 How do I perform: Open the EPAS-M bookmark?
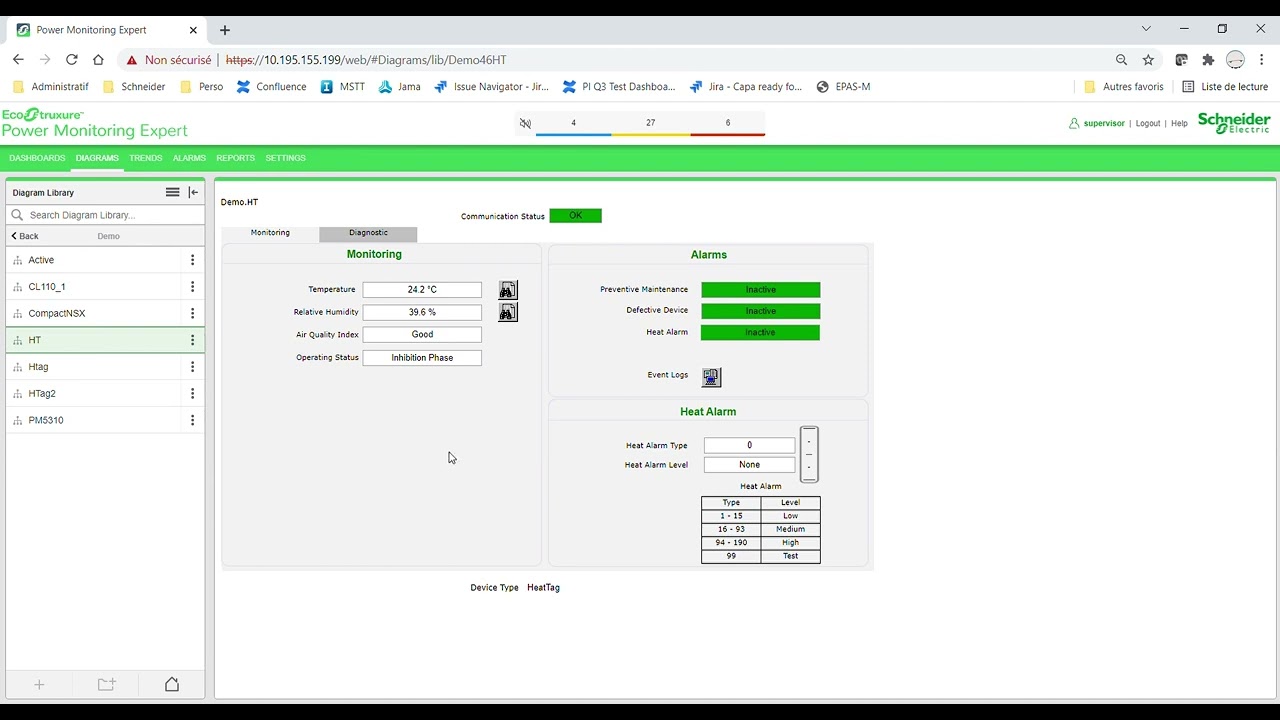843,87
